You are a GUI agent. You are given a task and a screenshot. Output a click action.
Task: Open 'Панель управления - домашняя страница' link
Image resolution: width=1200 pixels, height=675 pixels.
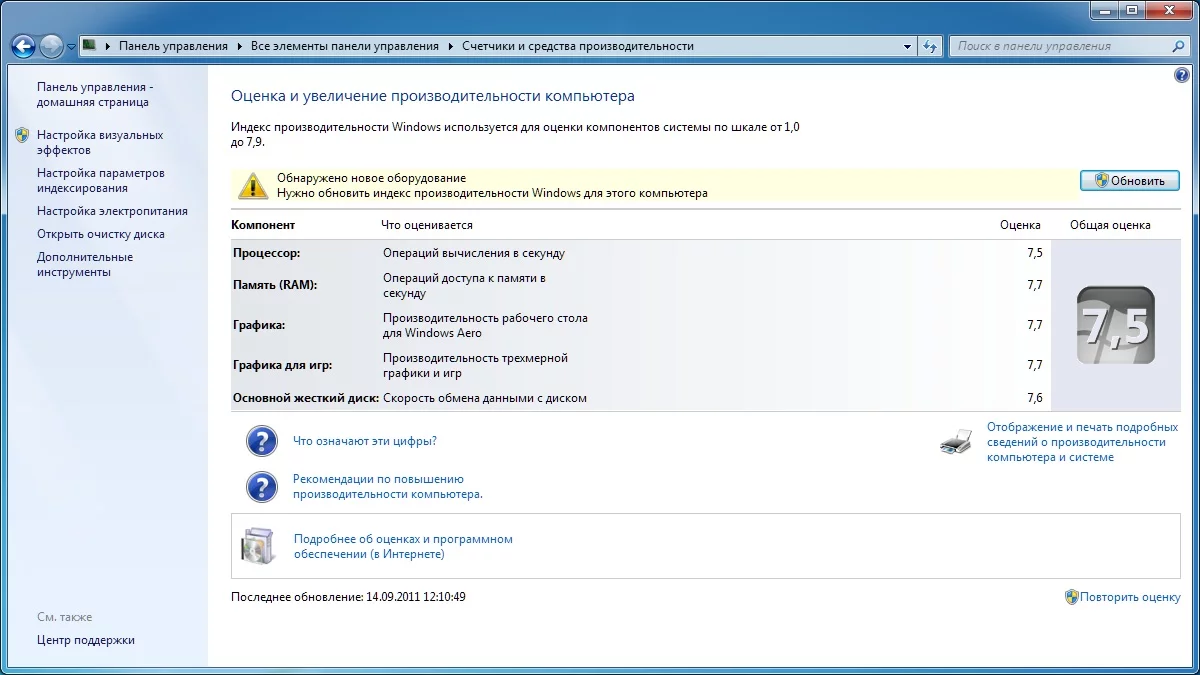pyautogui.click(x=94, y=94)
